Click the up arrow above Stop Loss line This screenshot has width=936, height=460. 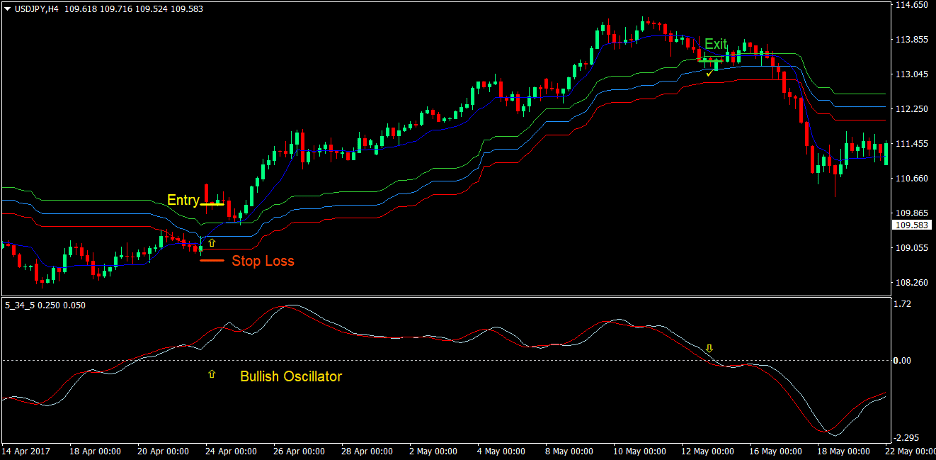click(211, 243)
